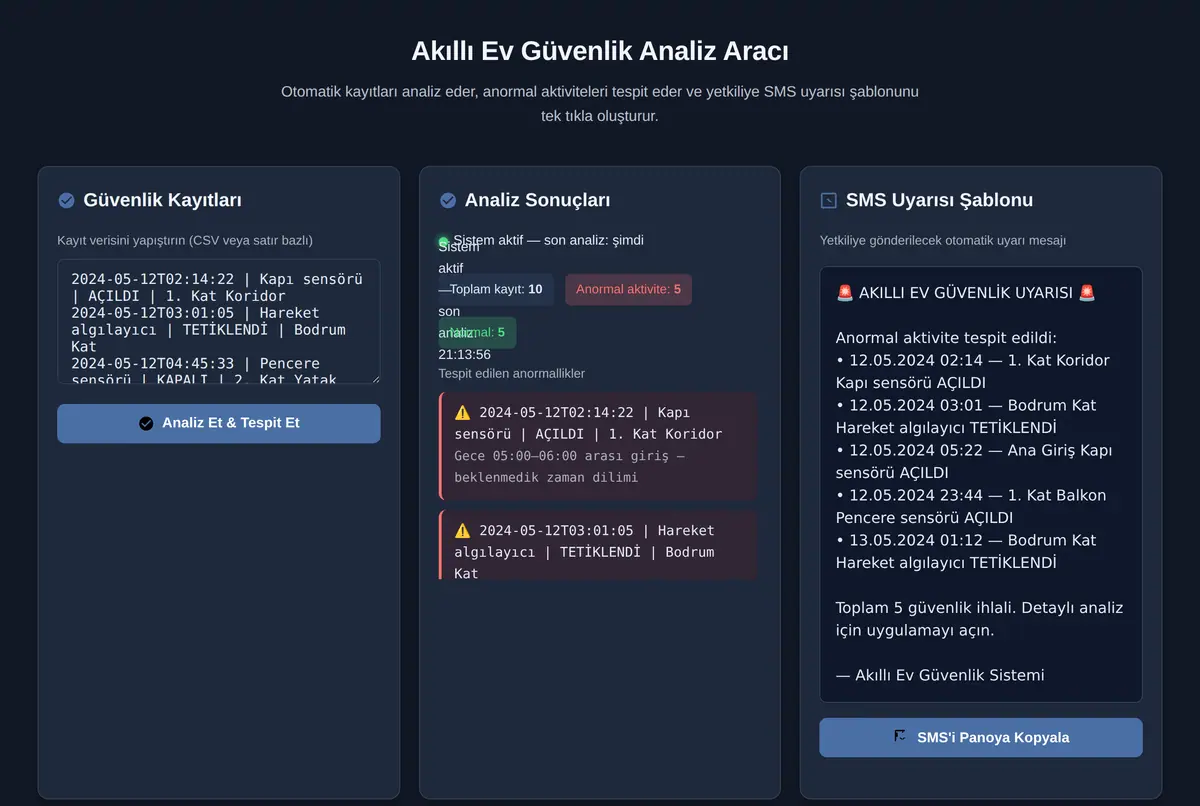Image resolution: width=1200 pixels, height=806 pixels.
Task: Click the Gece 05:00–06:00 arası giriş explanation
Action: (x=569, y=466)
